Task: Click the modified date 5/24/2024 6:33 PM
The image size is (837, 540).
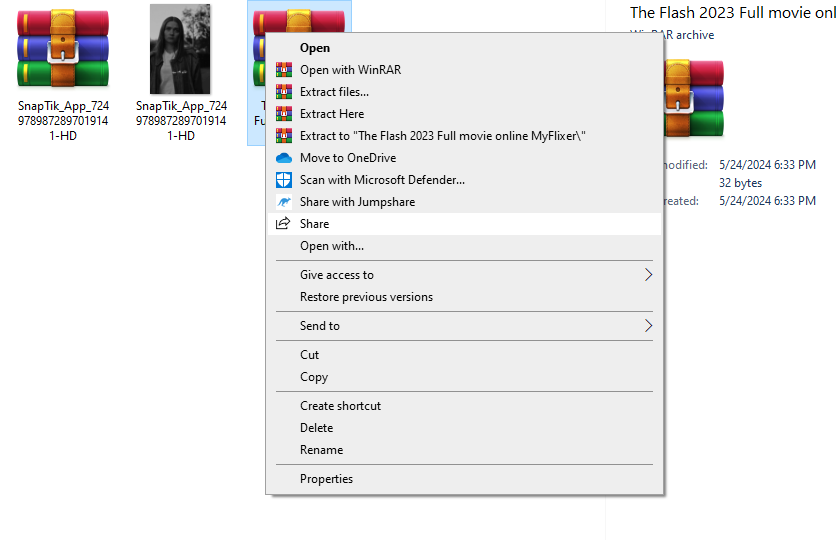Action: tap(767, 165)
